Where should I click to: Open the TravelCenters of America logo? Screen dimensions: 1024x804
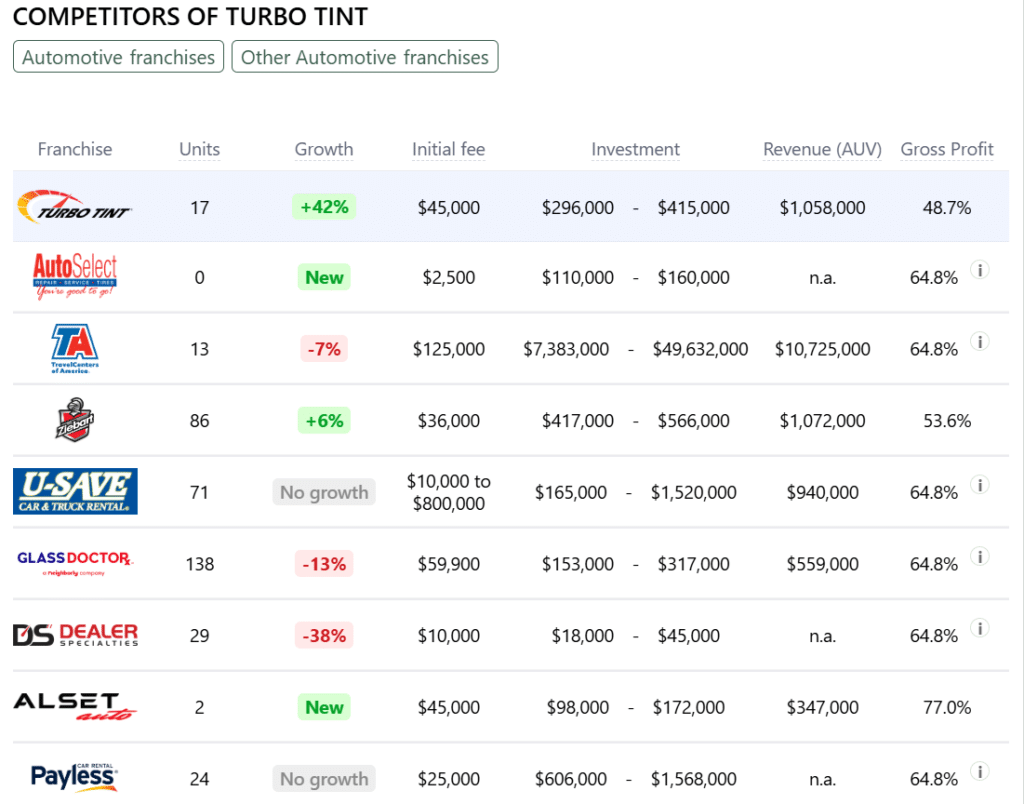[74, 349]
